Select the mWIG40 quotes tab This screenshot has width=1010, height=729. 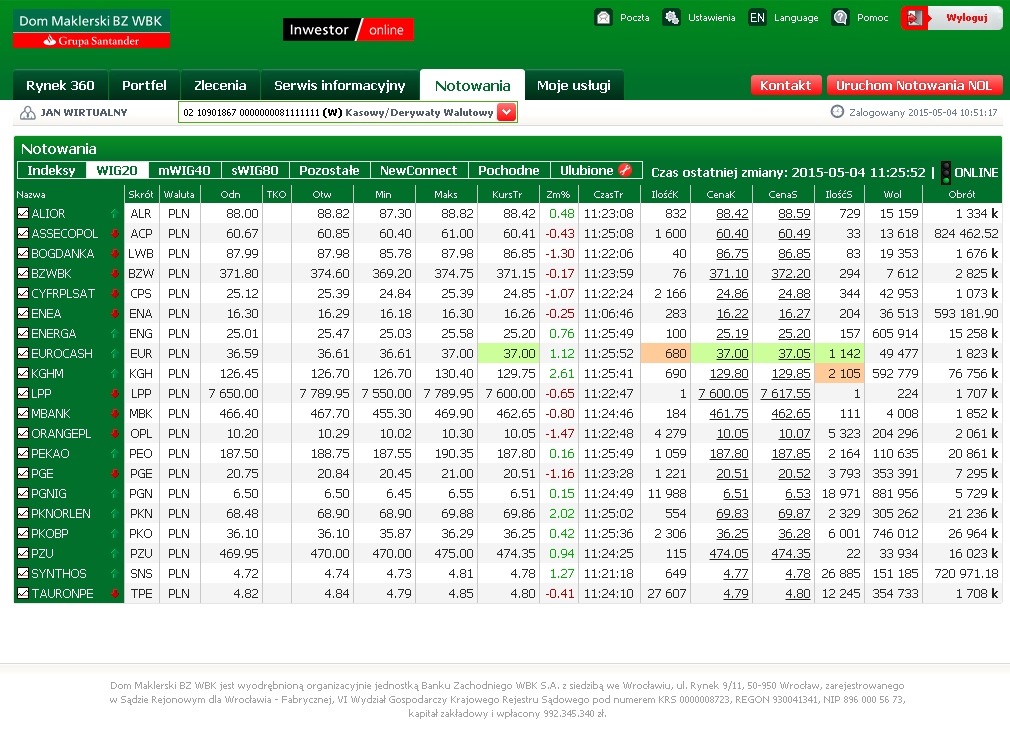(x=184, y=170)
